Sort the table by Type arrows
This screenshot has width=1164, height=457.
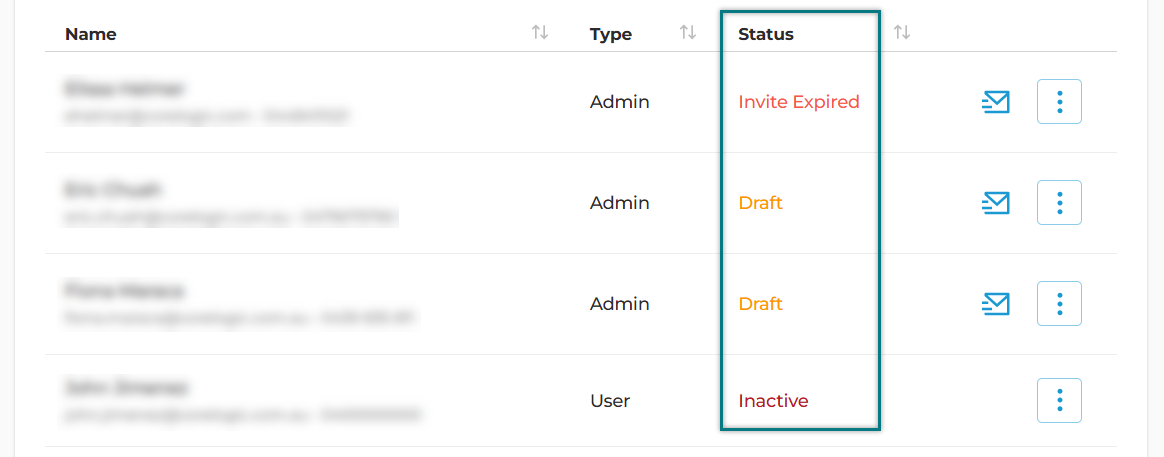(688, 33)
